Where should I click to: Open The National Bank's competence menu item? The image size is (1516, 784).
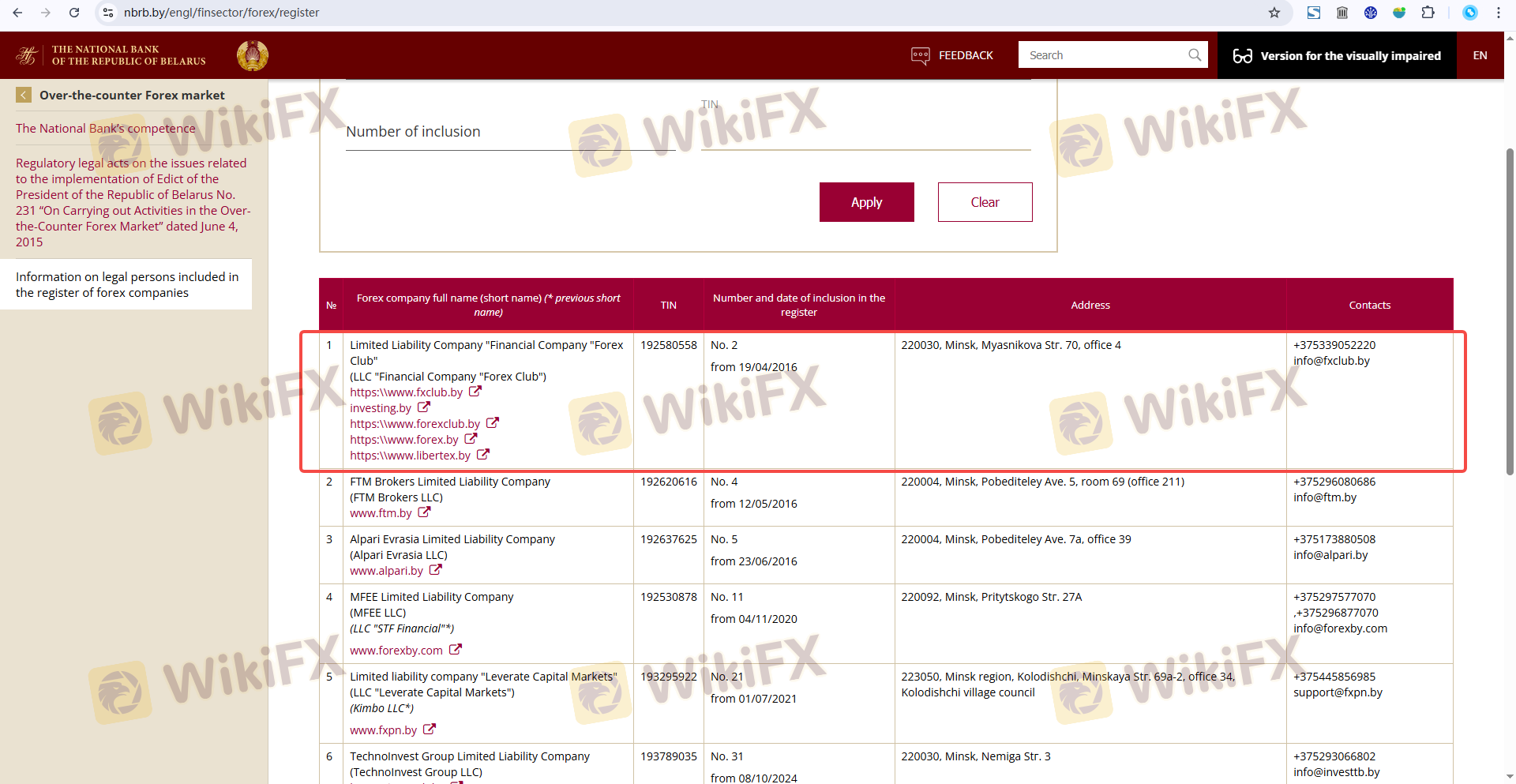[x=105, y=129]
